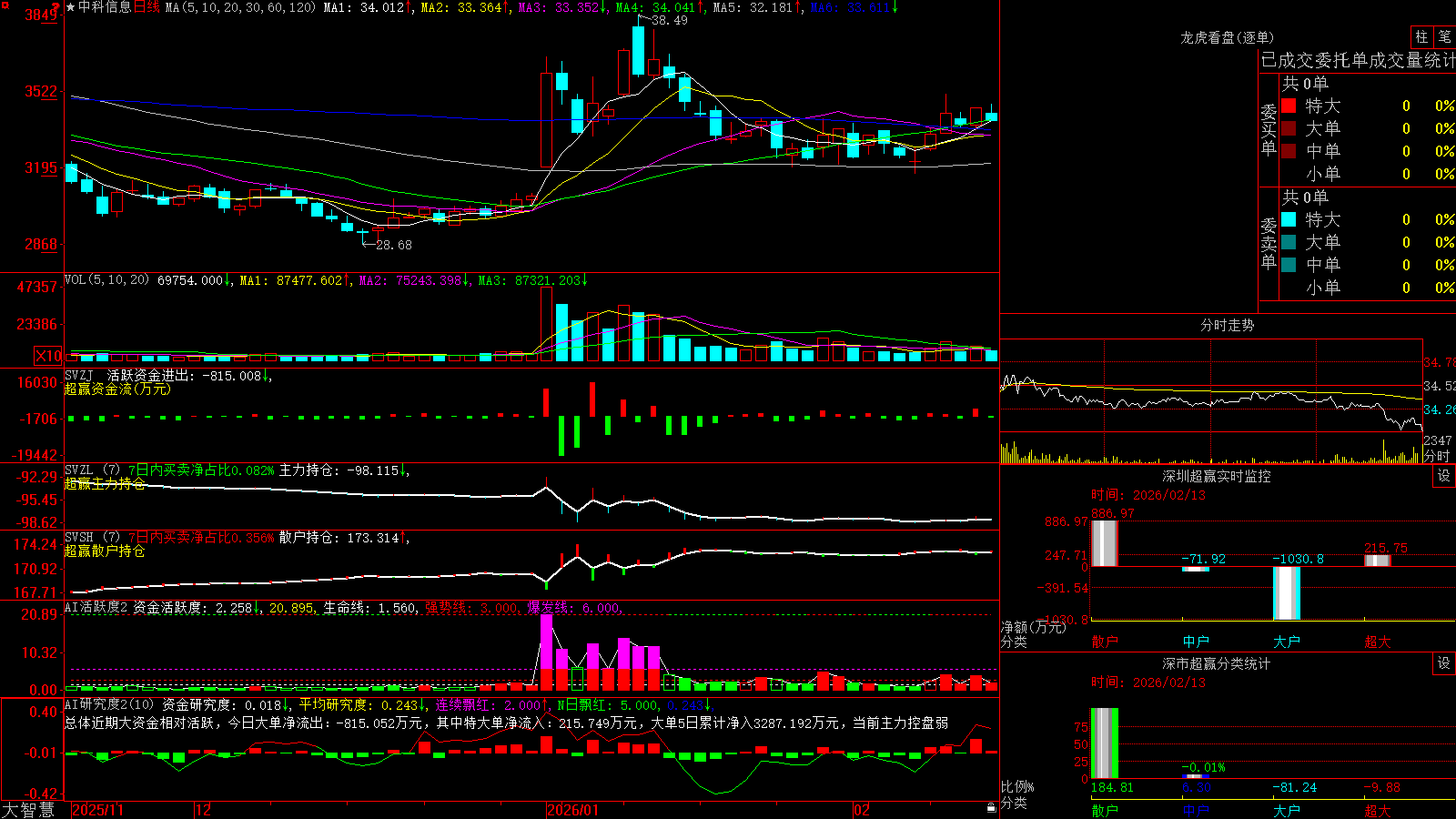Click the 深圳超赢实时监控 panel title

pos(1217,476)
